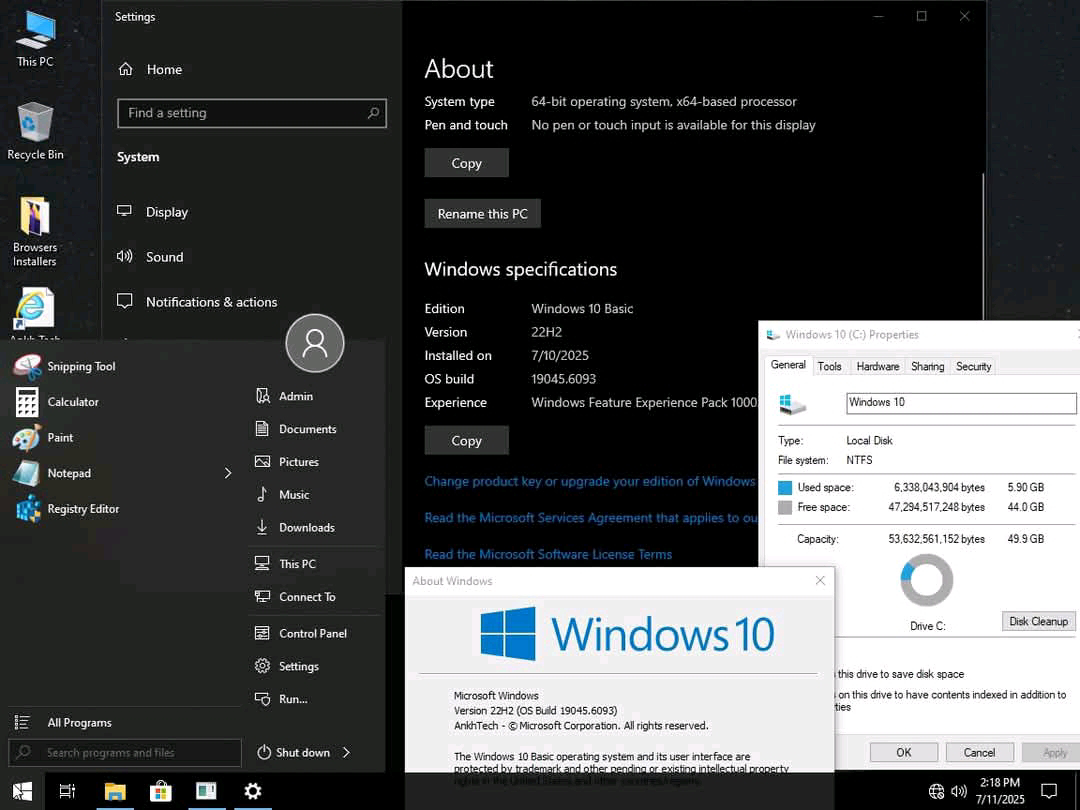This screenshot has height=810, width=1080.
Task: Click the Search programs and files box
Action: [125, 752]
